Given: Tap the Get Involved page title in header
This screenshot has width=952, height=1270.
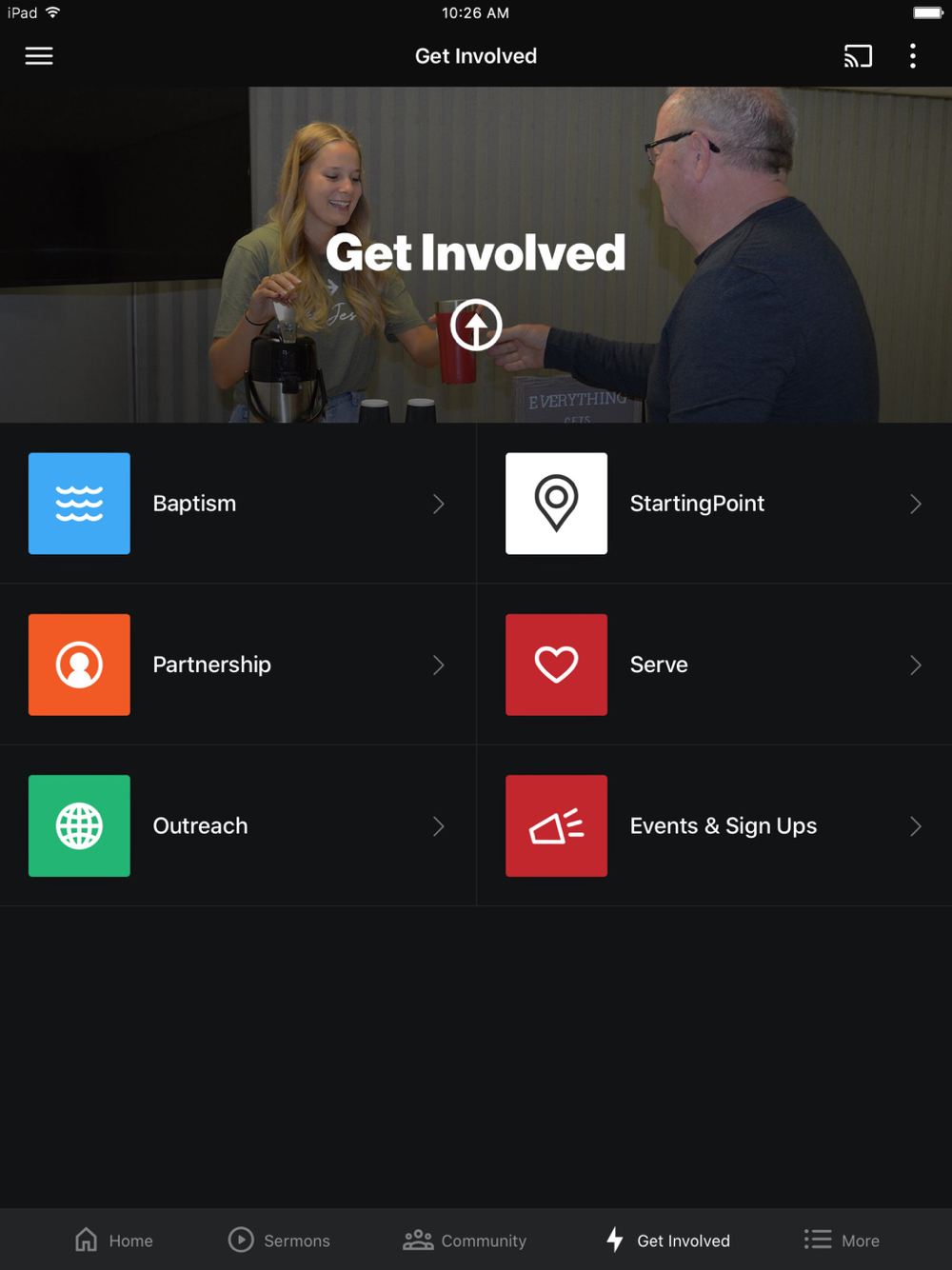Looking at the screenshot, I should pos(476,56).
